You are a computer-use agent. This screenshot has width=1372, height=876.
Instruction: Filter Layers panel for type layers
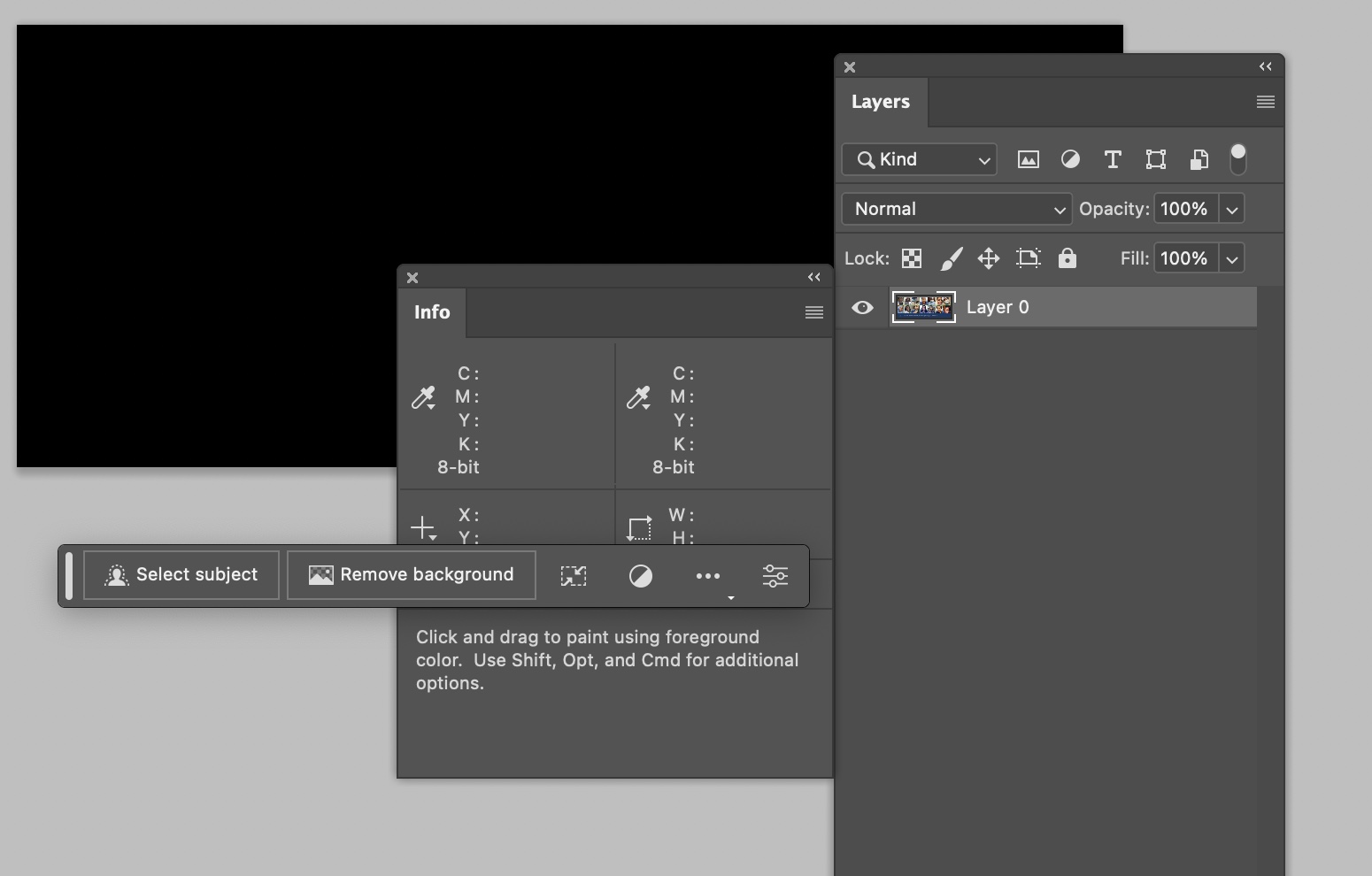click(1113, 160)
